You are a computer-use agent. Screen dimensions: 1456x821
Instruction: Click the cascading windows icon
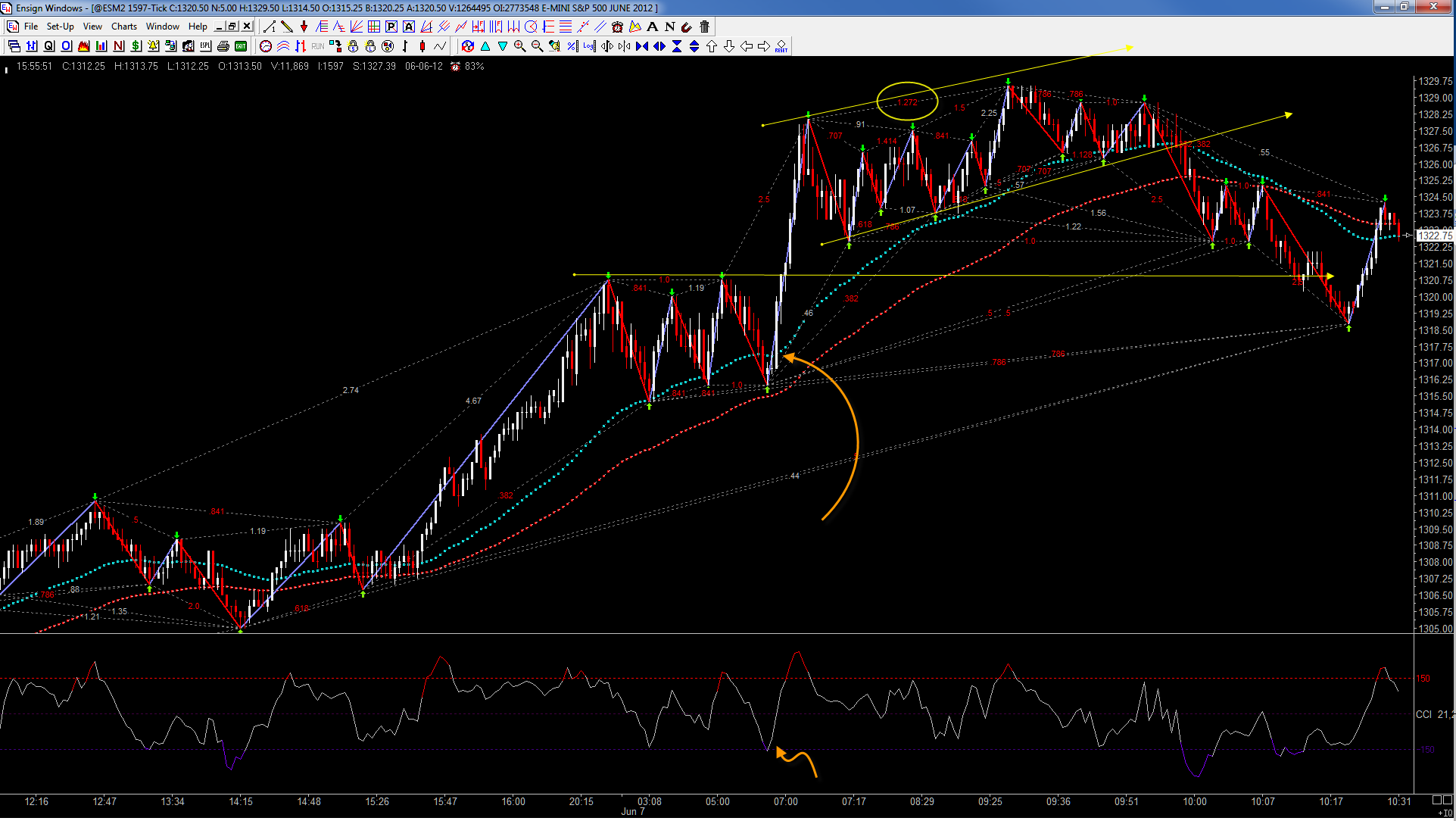coord(14,46)
